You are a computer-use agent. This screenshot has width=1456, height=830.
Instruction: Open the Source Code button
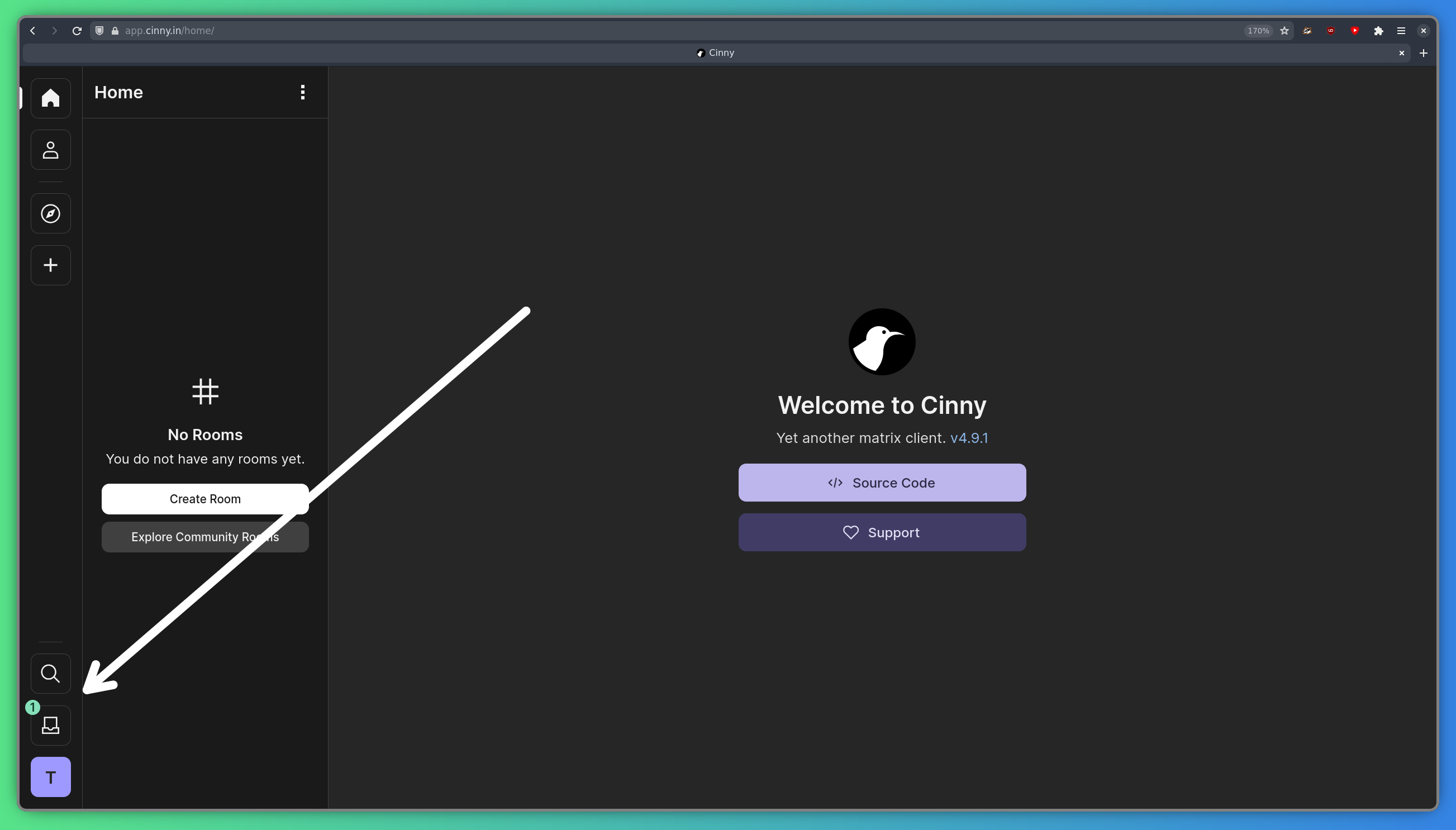(x=882, y=483)
